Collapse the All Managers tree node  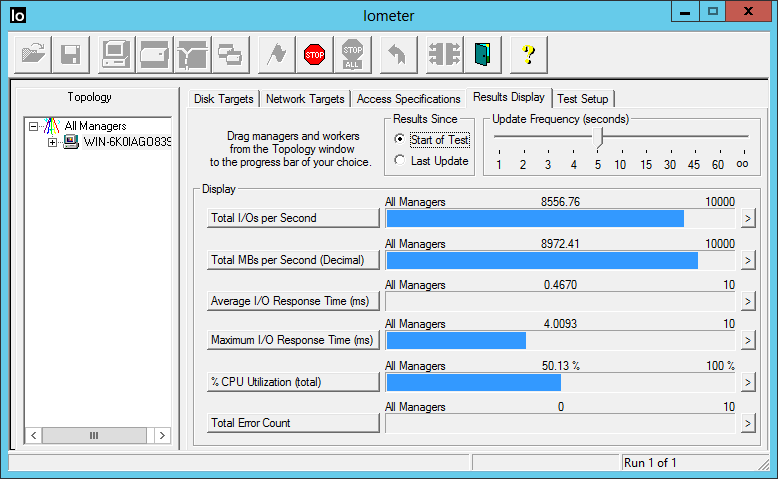point(33,127)
